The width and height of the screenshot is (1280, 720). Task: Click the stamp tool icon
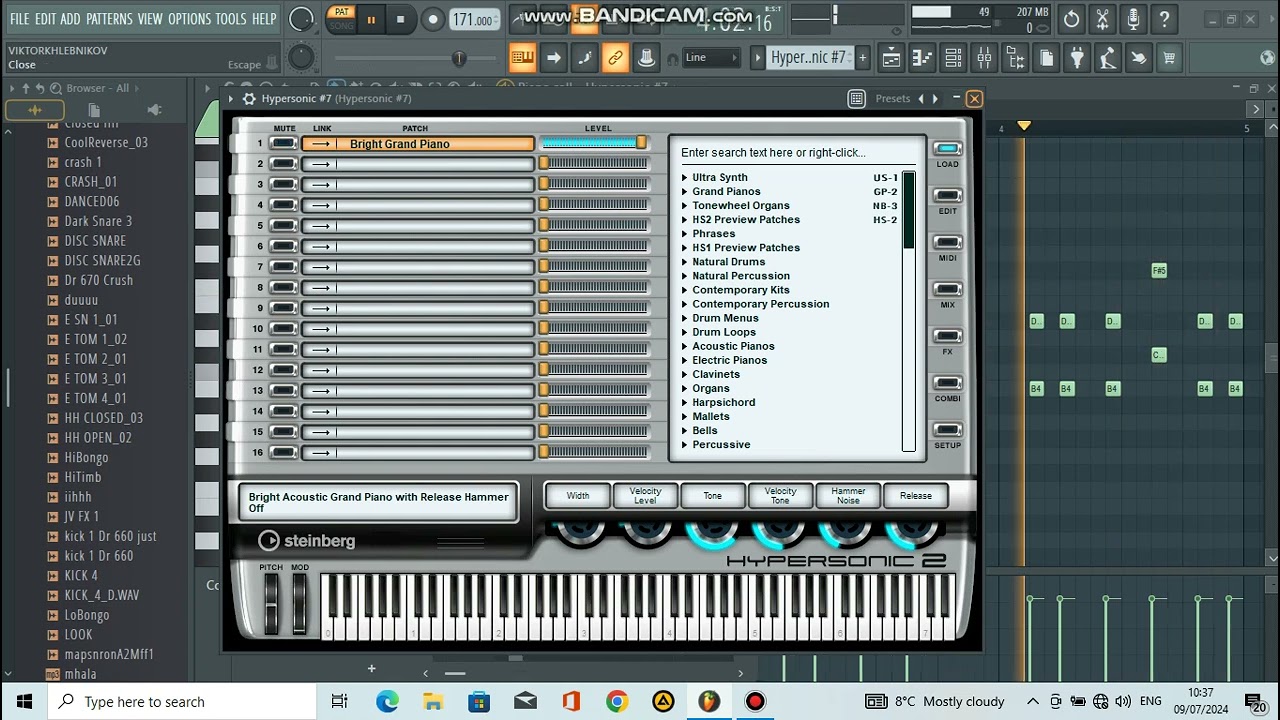(646, 58)
